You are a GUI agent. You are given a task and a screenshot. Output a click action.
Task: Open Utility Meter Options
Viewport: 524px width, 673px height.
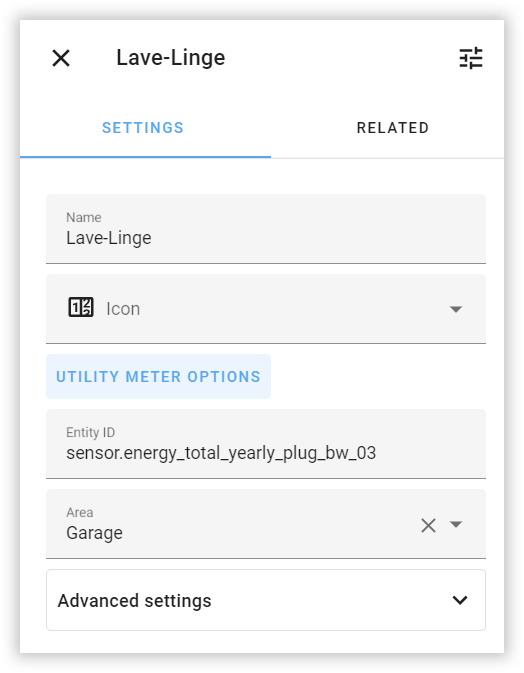click(158, 376)
